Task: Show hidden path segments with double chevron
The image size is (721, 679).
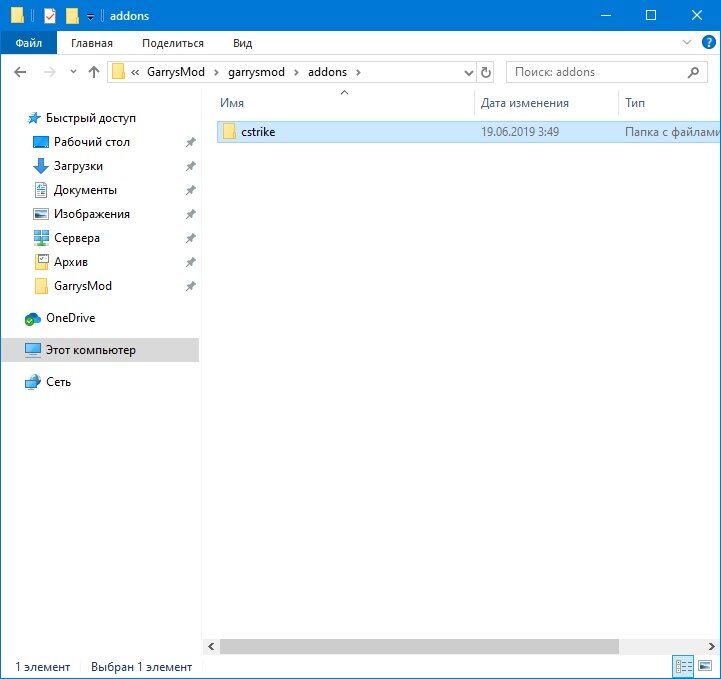Action: point(135,72)
